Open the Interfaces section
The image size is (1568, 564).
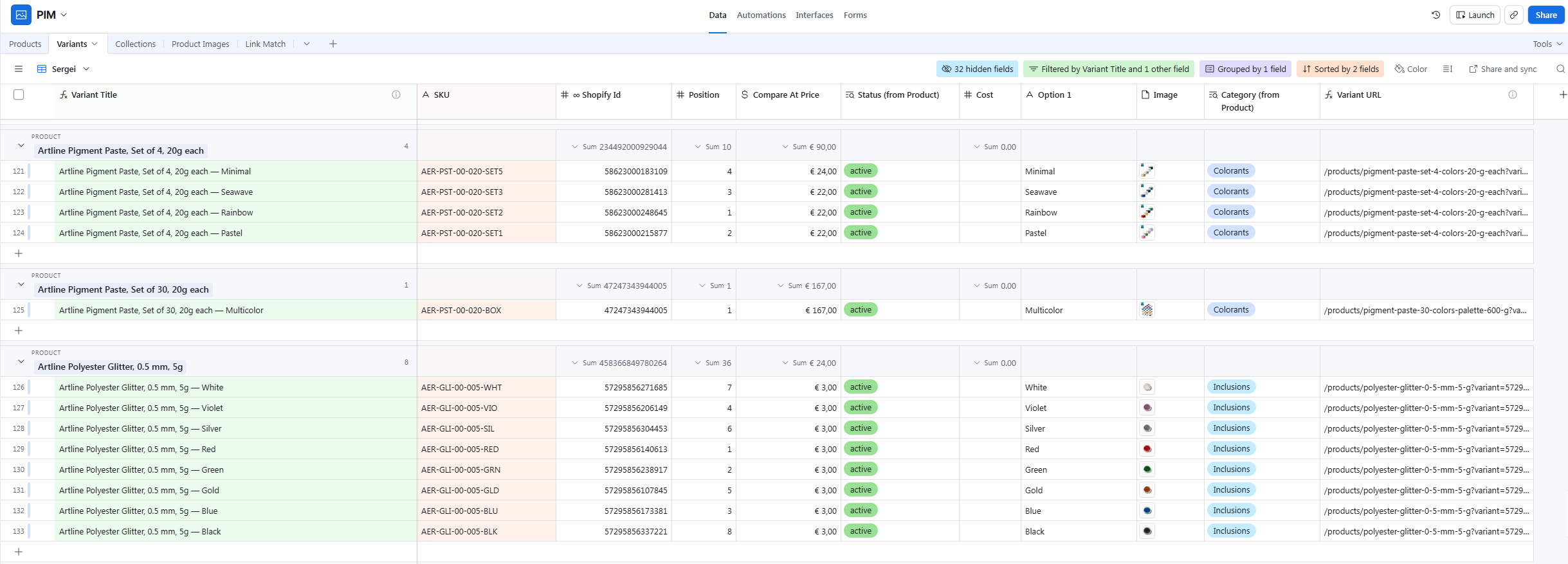[x=814, y=15]
